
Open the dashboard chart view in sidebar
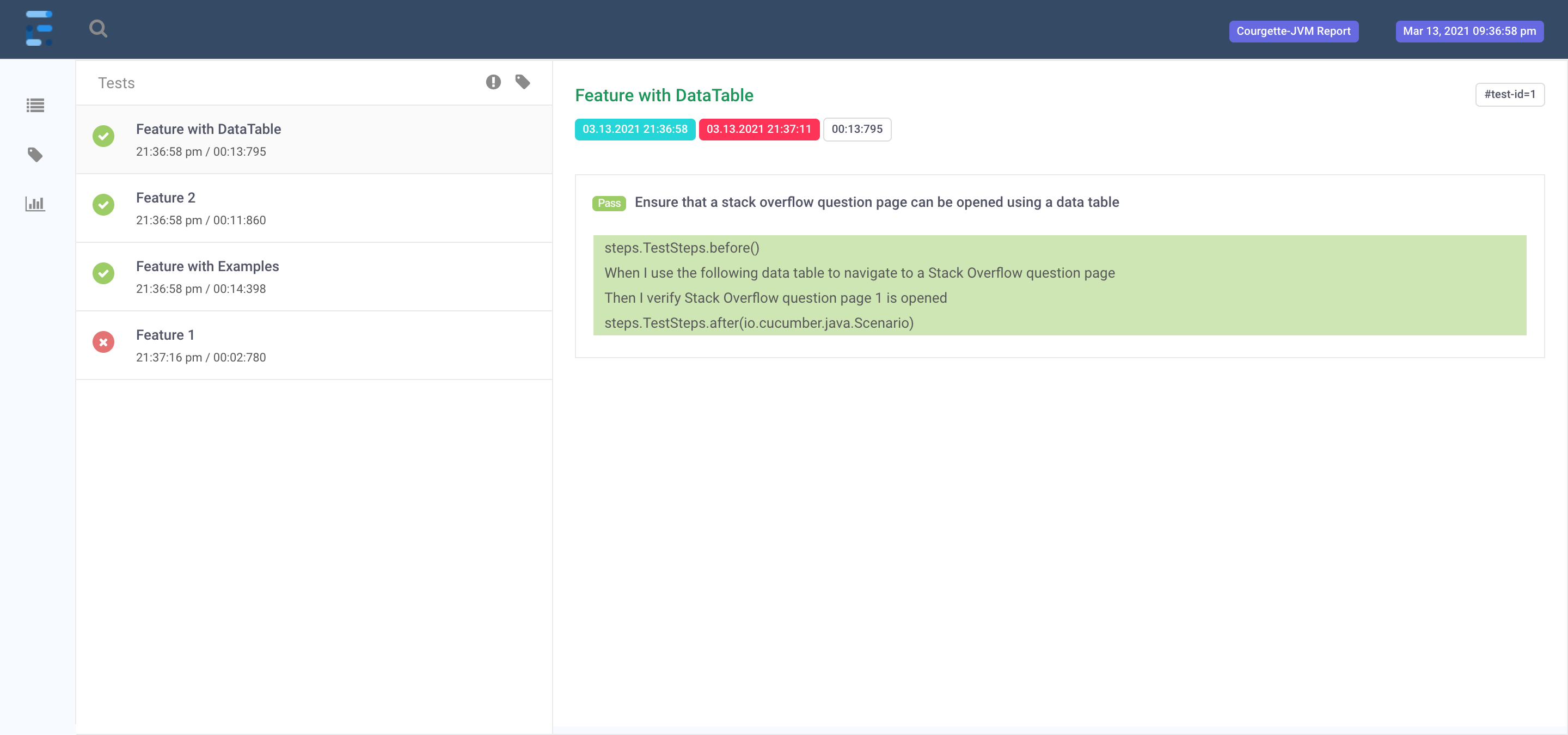pos(35,204)
